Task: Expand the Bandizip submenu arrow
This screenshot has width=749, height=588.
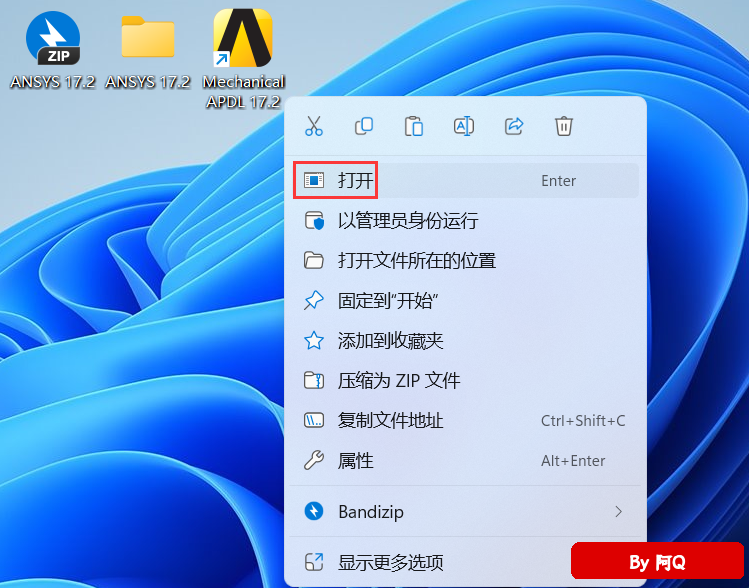Action: [619, 512]
